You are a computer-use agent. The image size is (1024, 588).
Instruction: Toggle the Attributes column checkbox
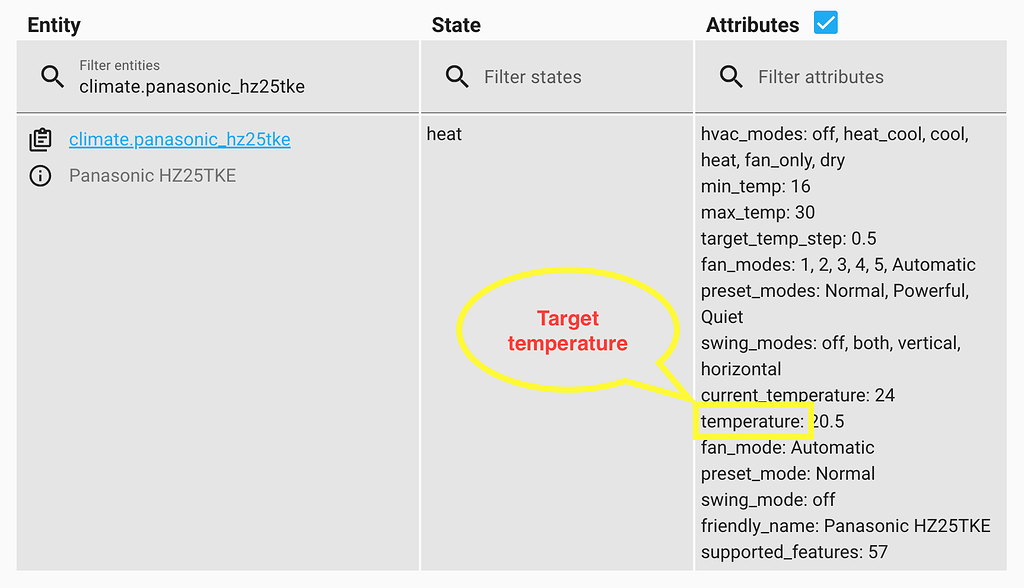[825, 23]
